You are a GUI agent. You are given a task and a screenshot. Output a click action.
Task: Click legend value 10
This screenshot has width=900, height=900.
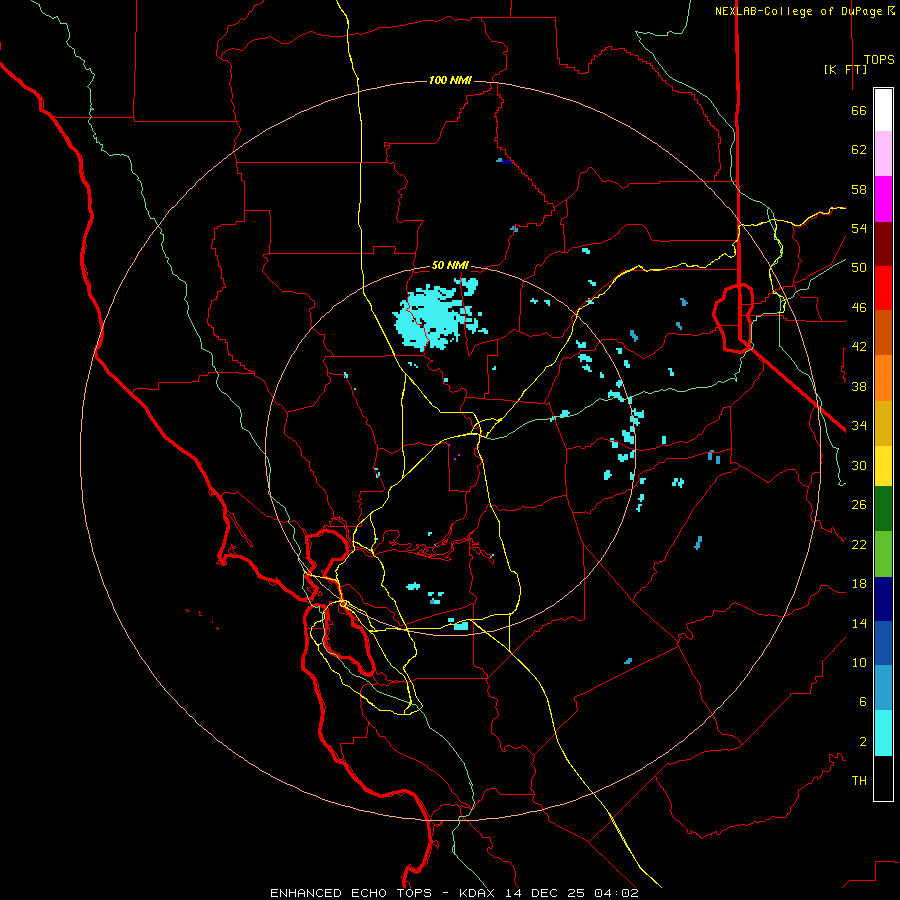point(859,663)
